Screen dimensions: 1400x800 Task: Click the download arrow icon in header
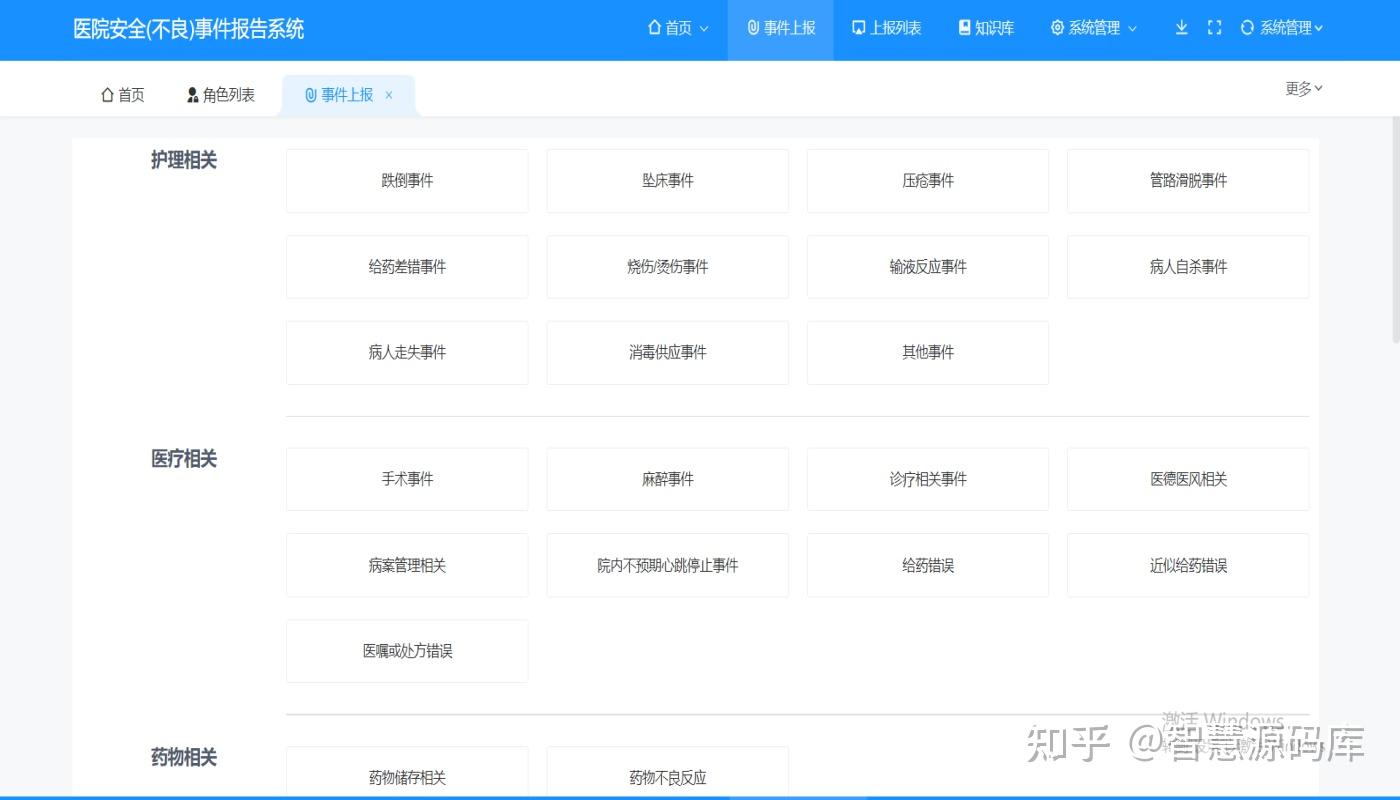tap(1181, 28)
